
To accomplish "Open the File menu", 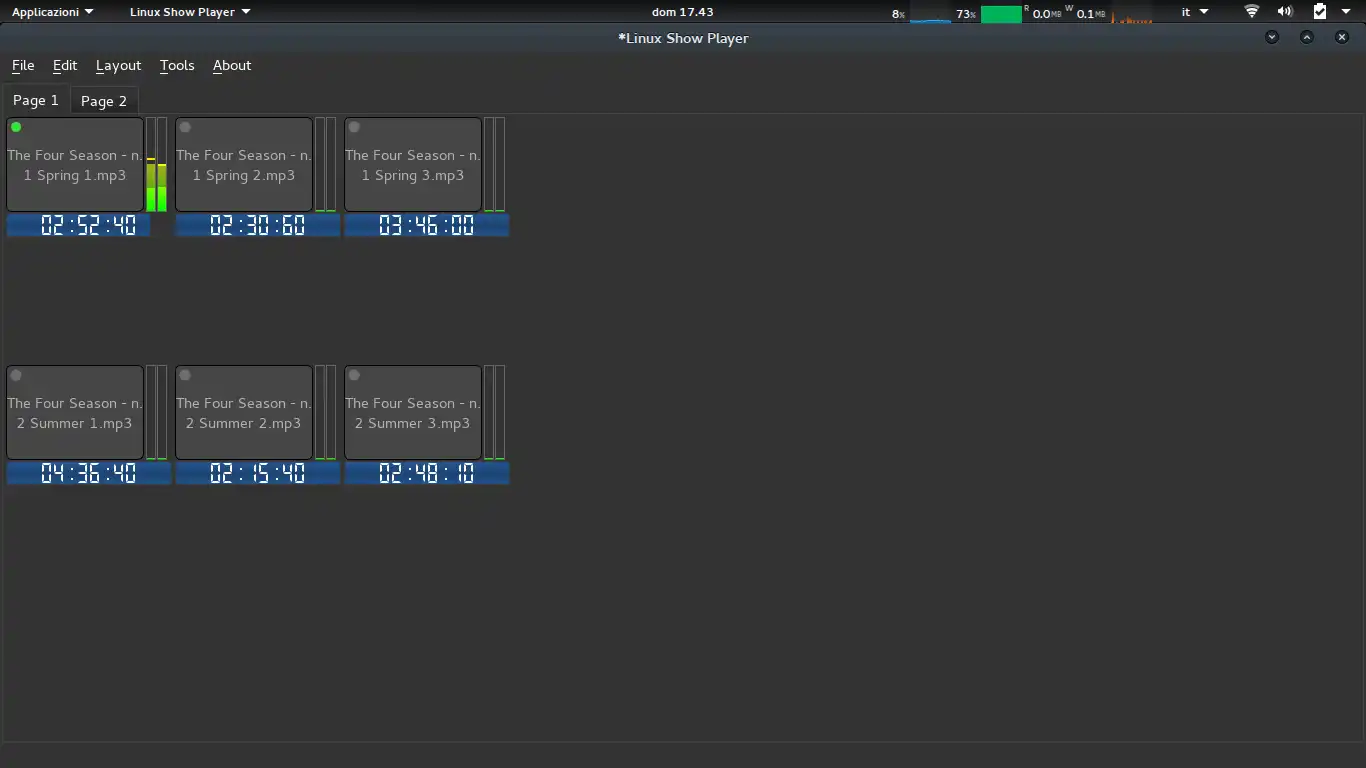I will pyautogui.click(x=23, y=65).
